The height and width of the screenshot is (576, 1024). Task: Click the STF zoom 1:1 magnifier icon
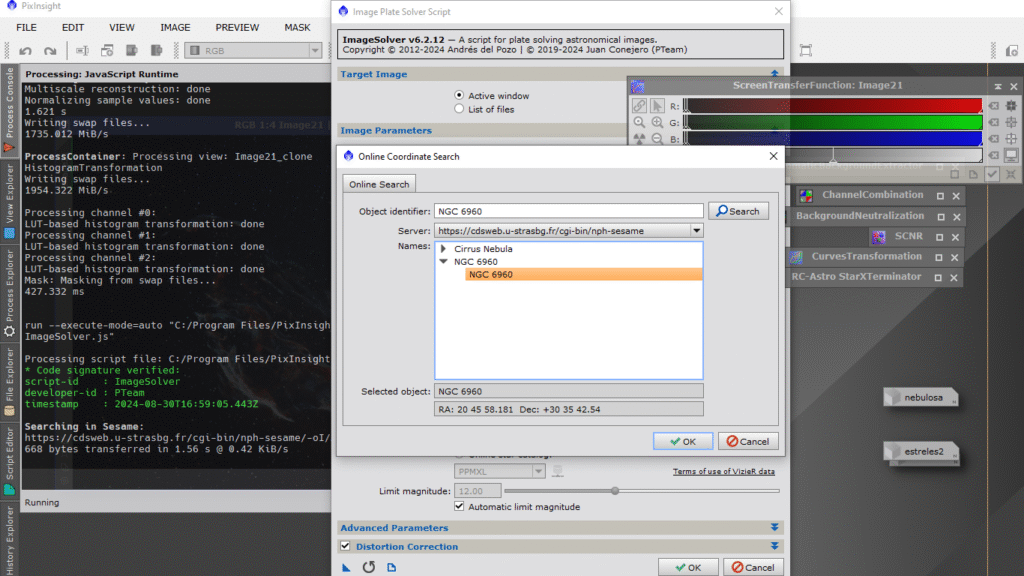(x=639, y=122)
